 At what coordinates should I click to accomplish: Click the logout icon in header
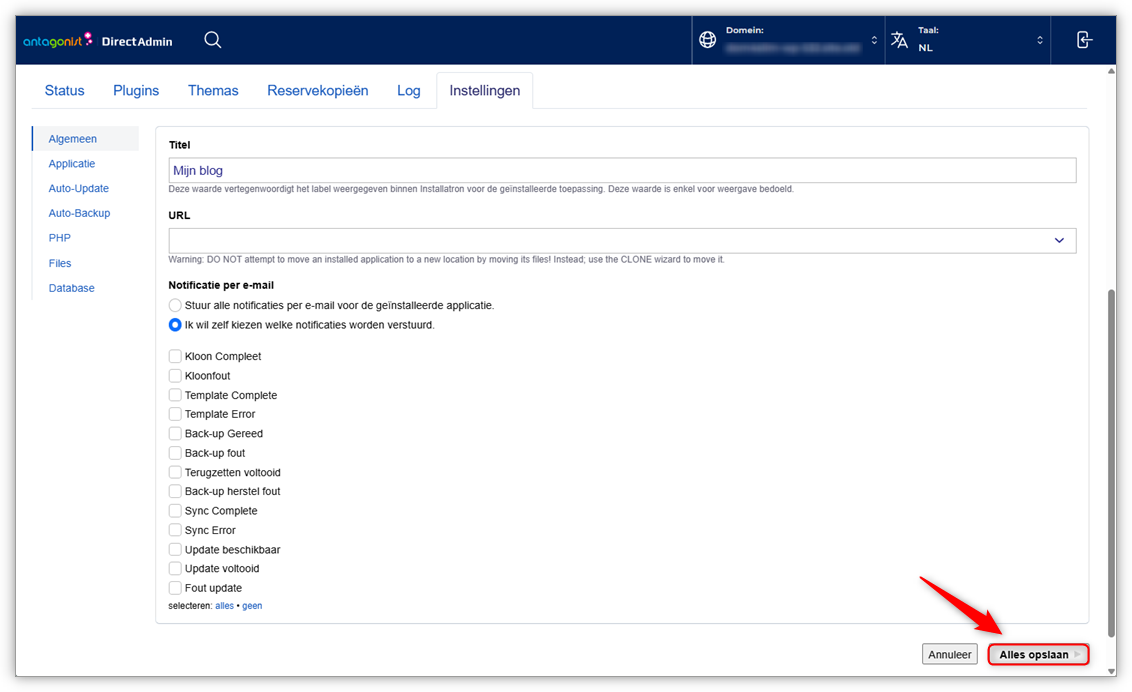pos(1084,40)
